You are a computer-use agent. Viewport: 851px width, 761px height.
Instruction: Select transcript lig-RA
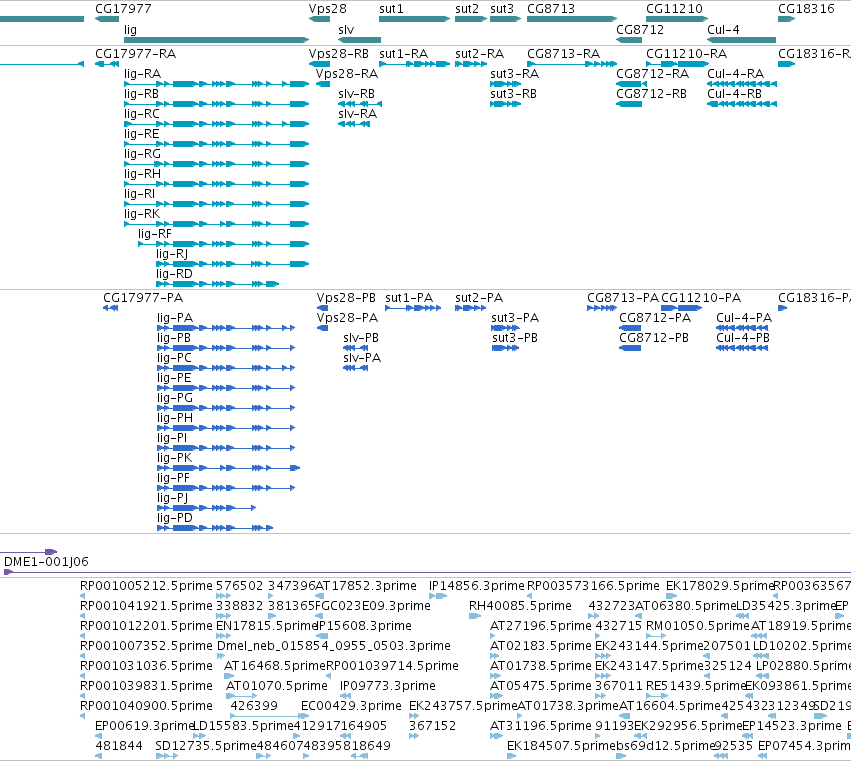click(217, 84)
